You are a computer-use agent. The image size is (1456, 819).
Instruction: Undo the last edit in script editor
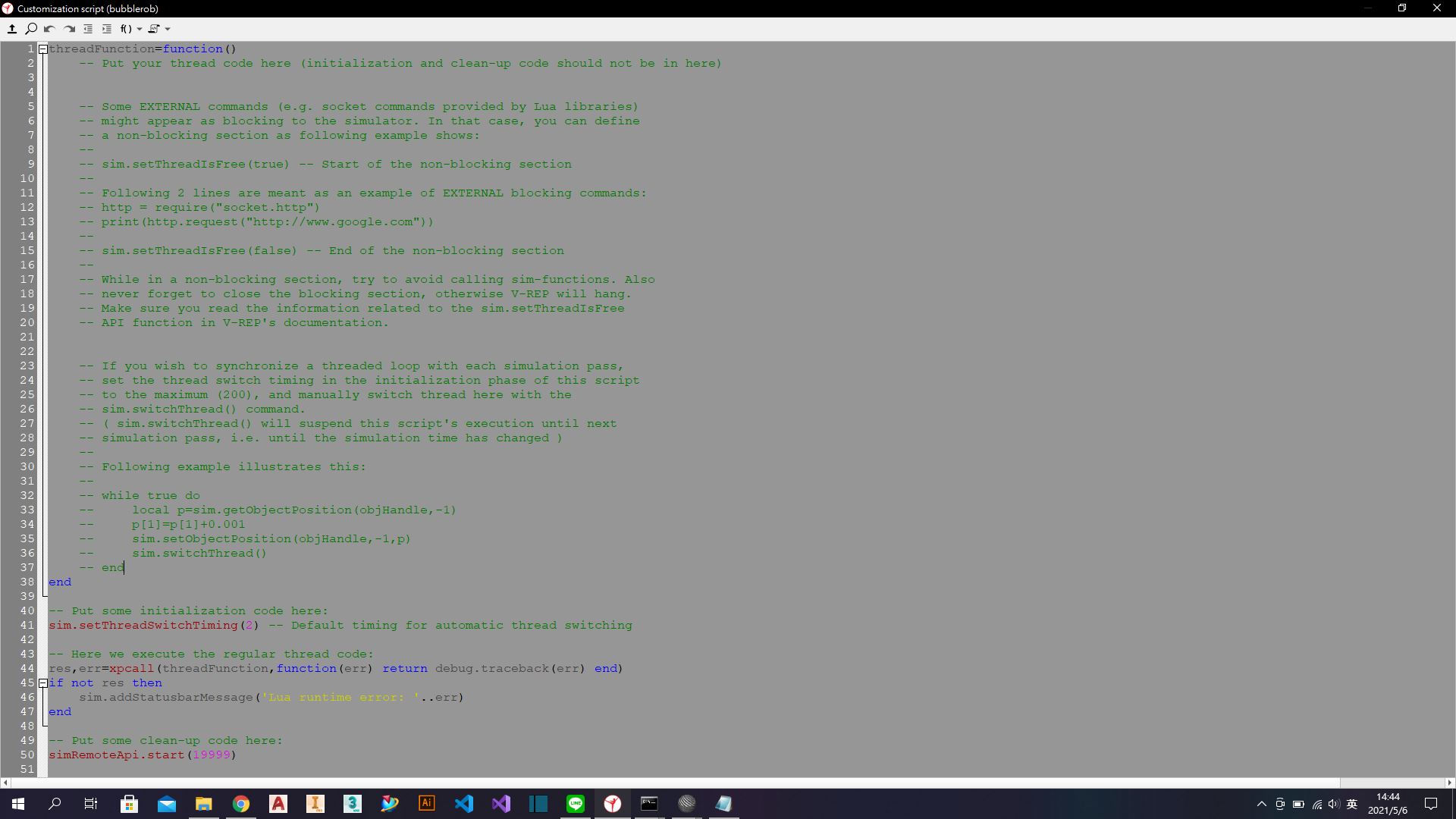pos(50,29)
